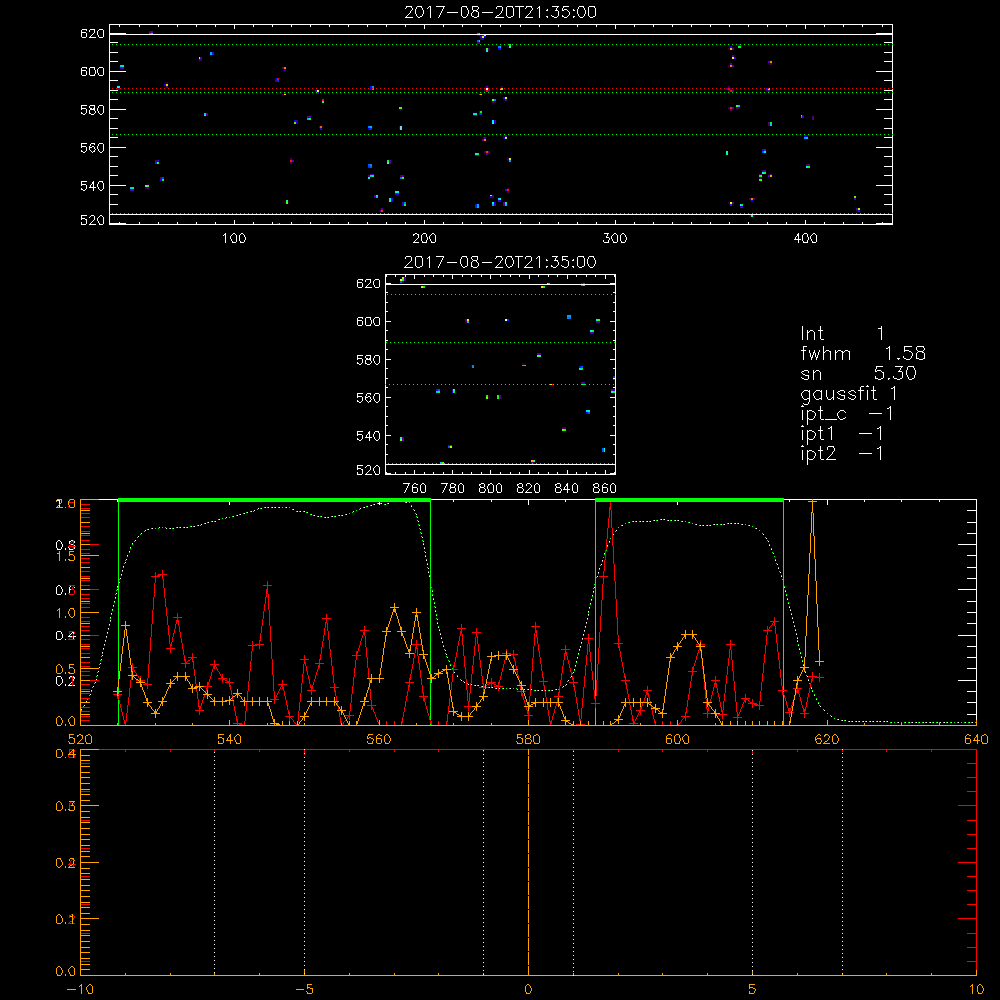Click the thick green bar spanning 589 to 614
Screen dimensions: 1000x1000
689,500
